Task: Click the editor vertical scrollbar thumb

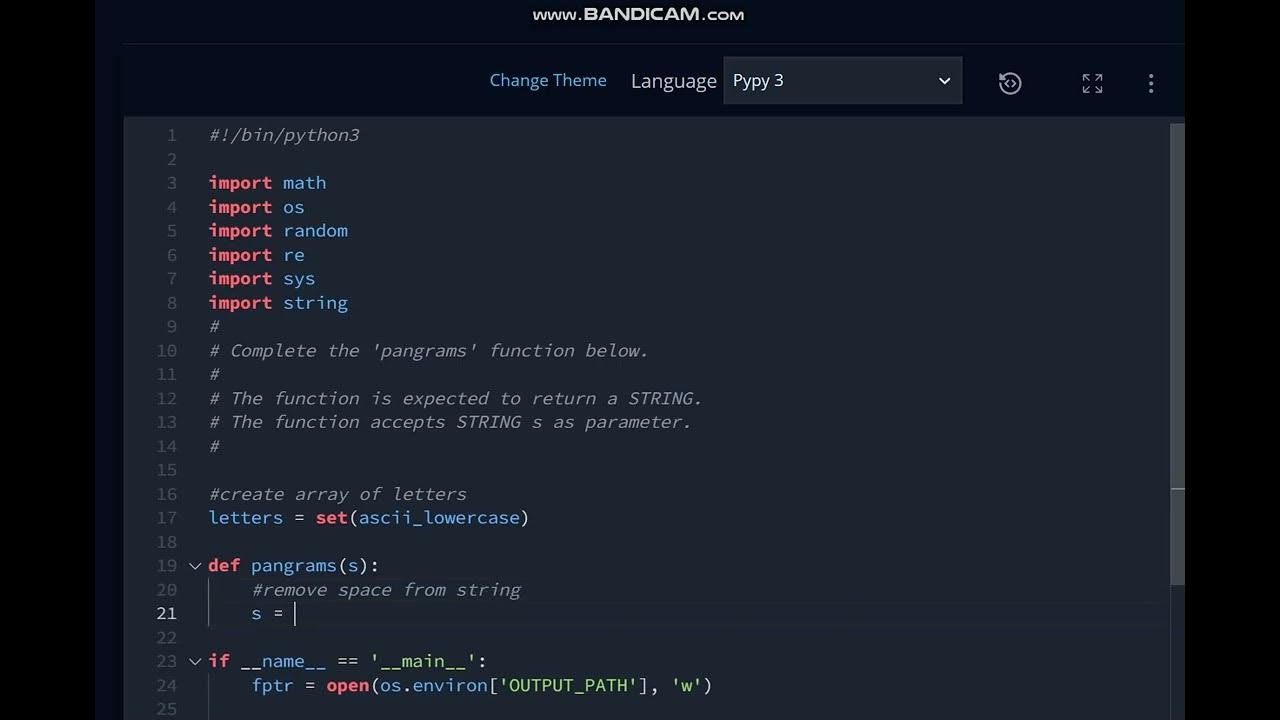Action: pyautogui.click(x=1177, y=354)
